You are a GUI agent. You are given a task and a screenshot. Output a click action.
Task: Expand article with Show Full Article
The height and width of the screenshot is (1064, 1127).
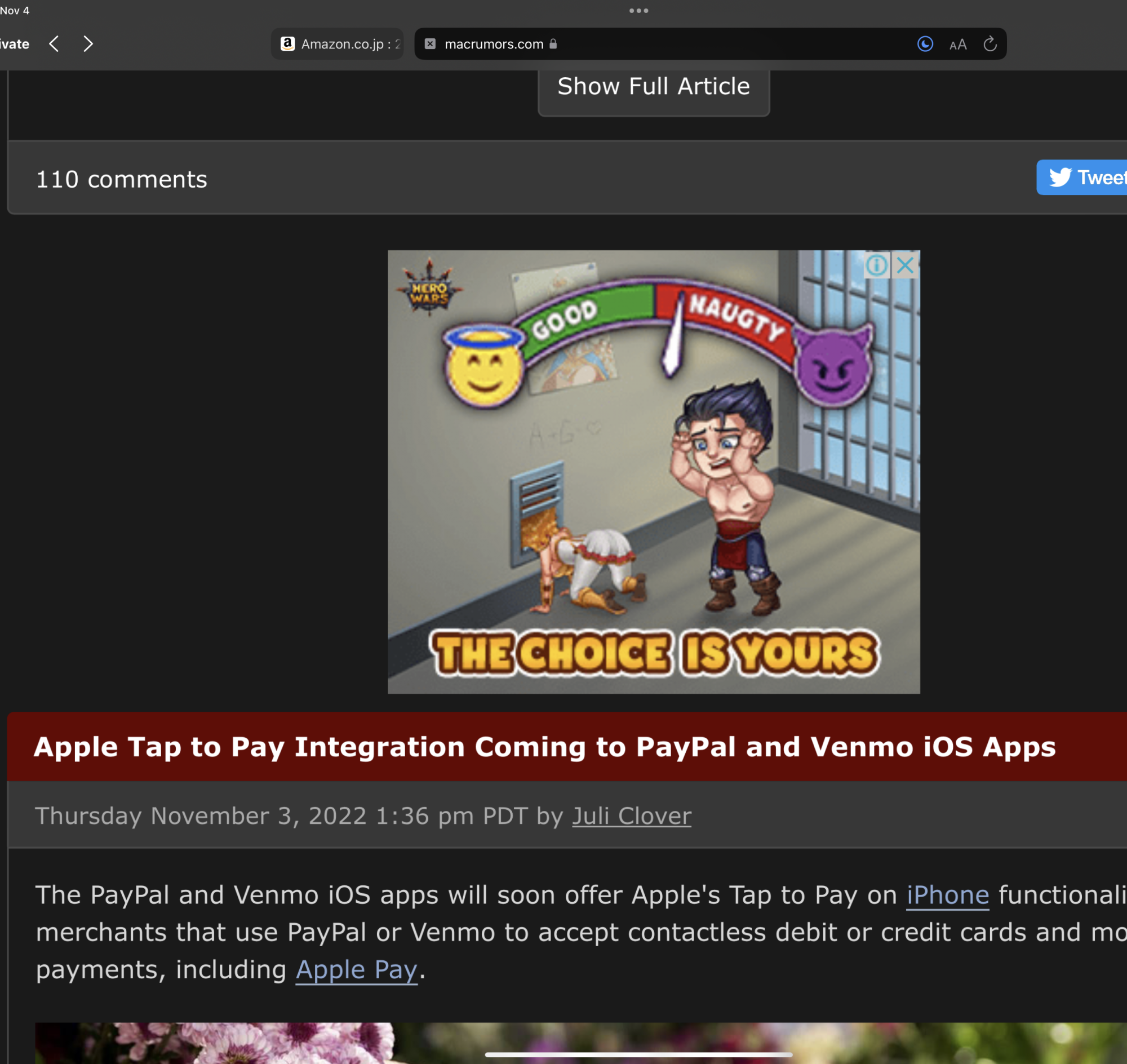(654, 87)
